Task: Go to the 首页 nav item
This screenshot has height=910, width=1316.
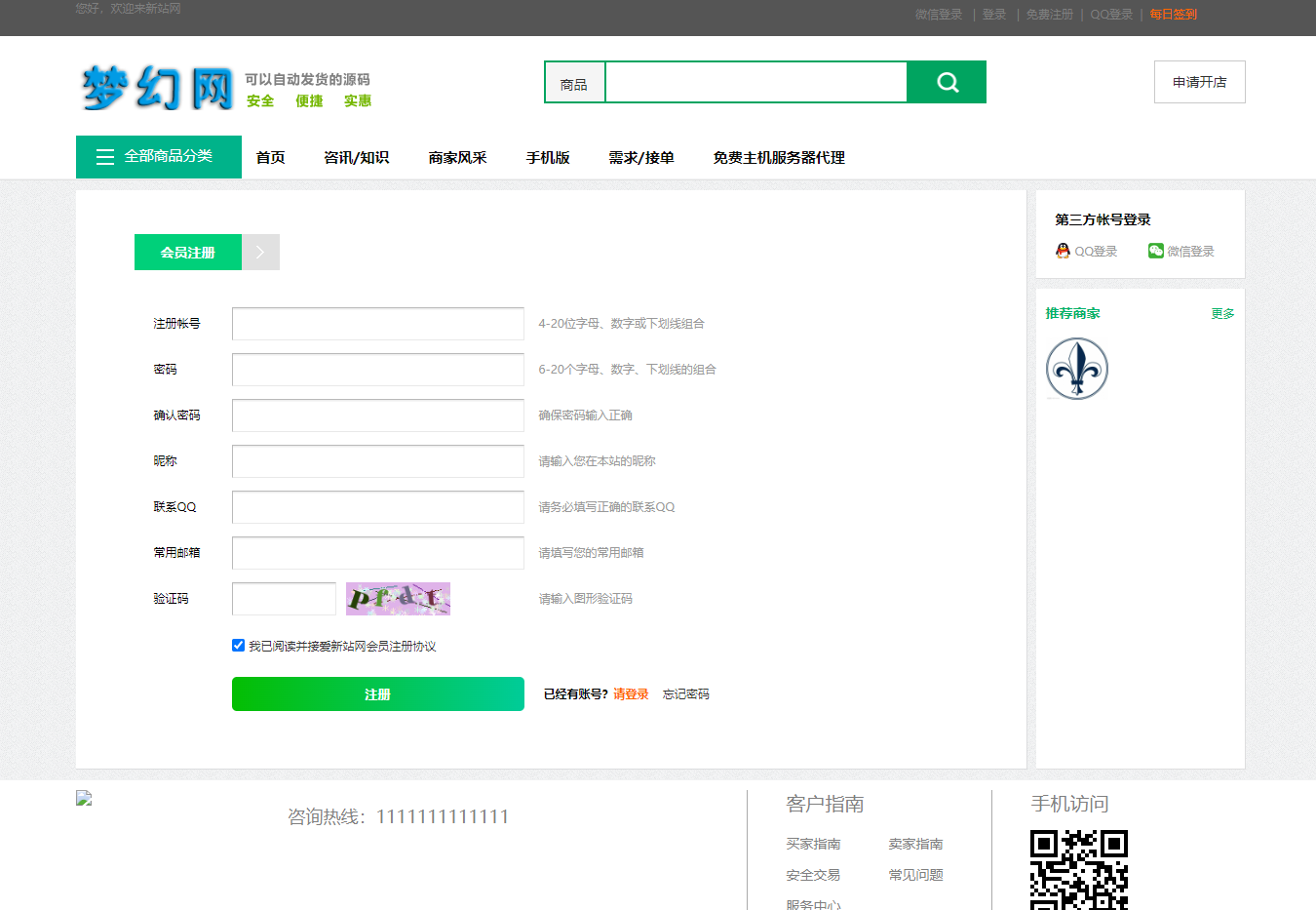Action: click(x=270, y=158)
